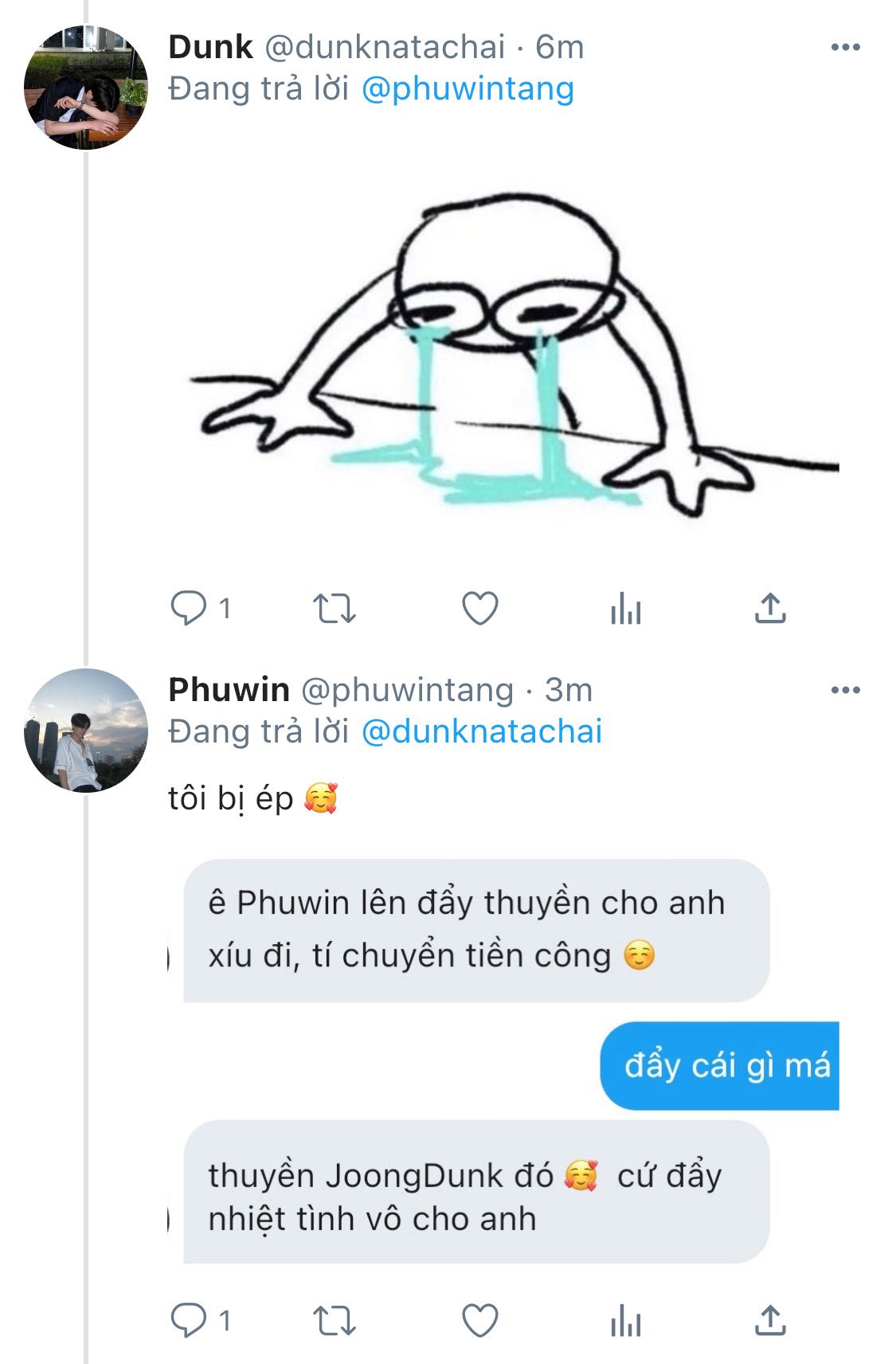
Task: Open Phuwin's profile picture
Action: click(86, 730)
